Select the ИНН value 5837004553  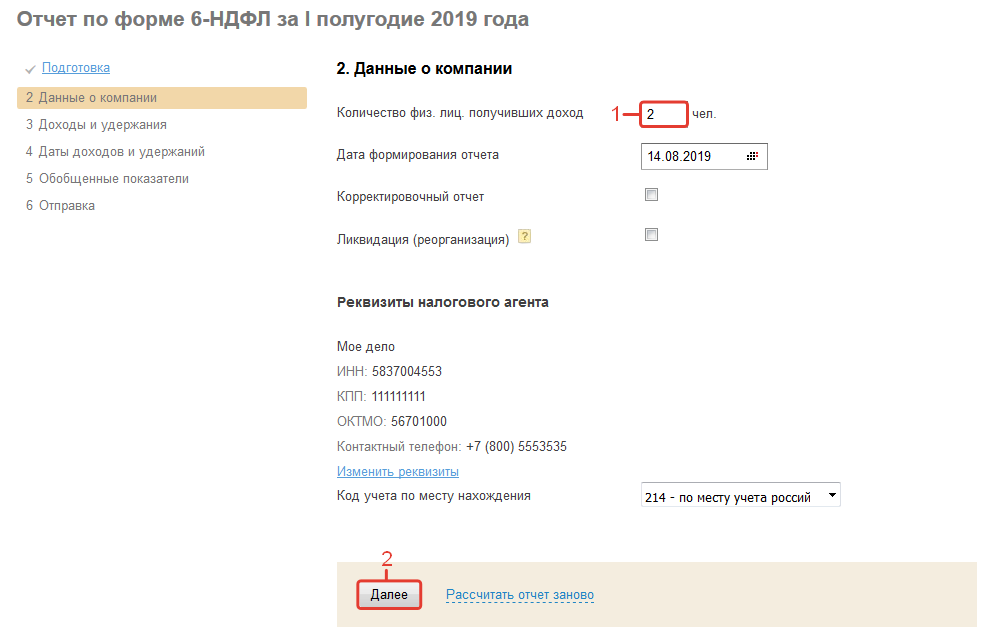[406, 371]
